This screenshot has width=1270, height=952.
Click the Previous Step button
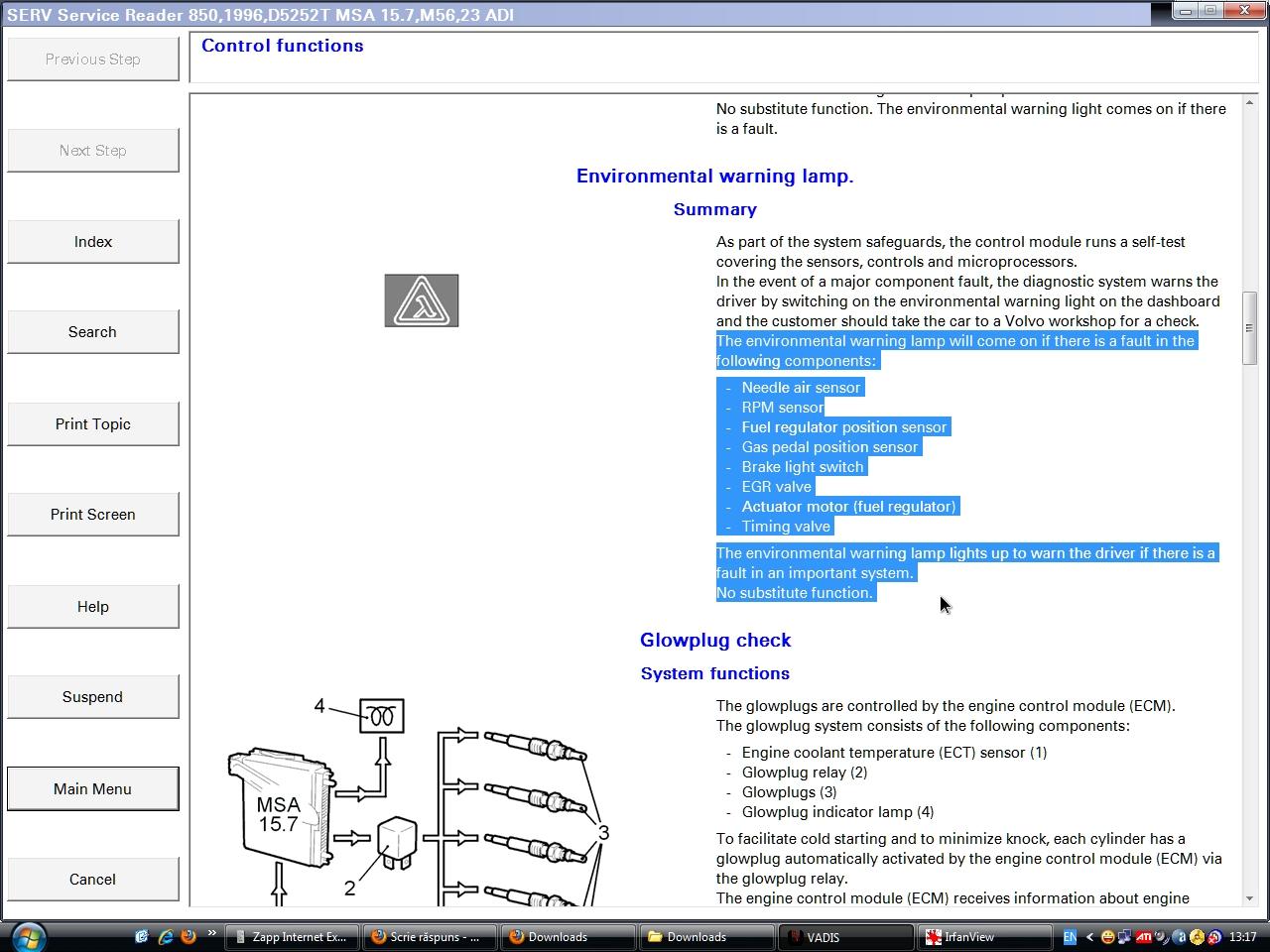92,59
